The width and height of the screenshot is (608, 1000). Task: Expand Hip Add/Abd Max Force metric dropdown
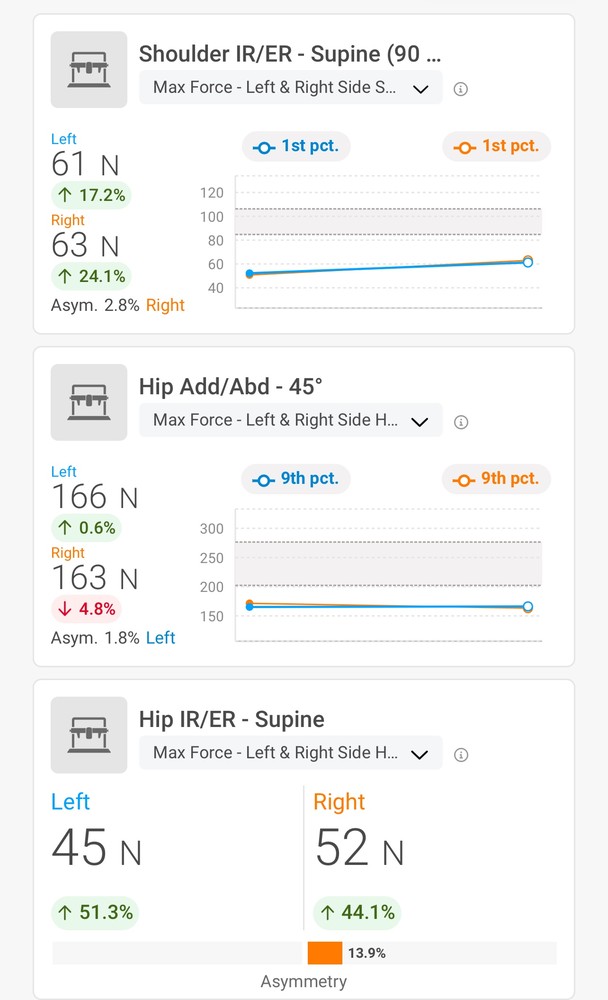(290, 421)
